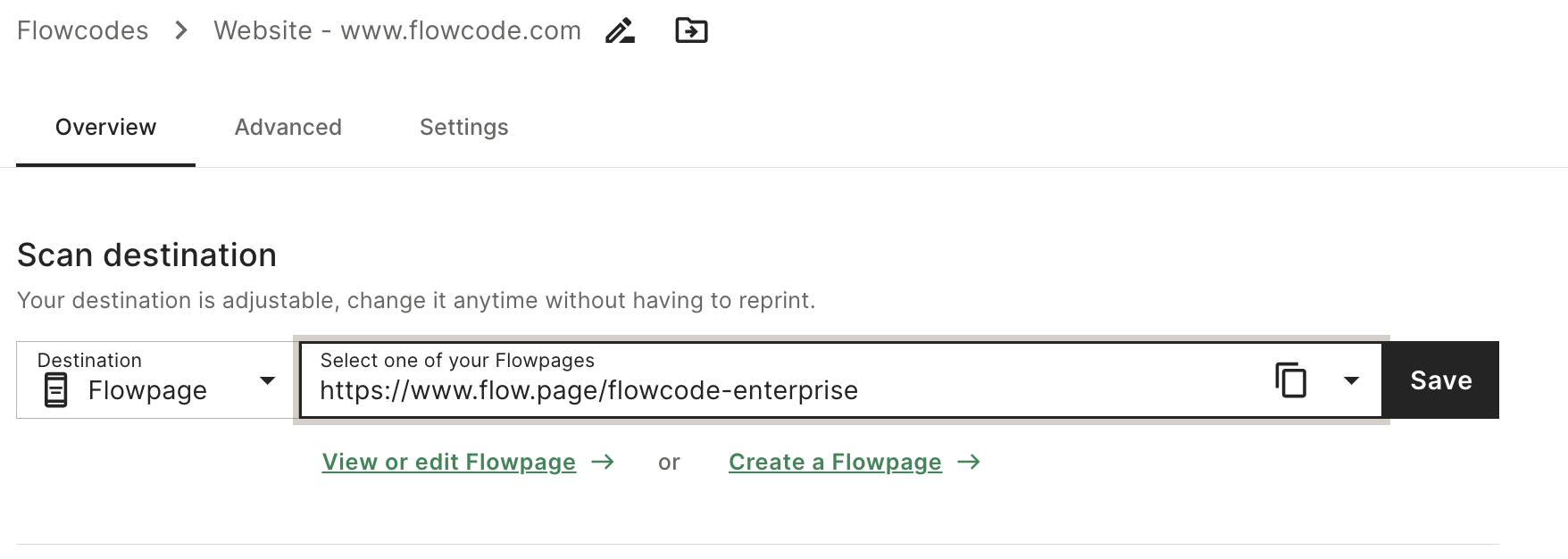
Task: Click the pencil rename icon beside title
Action: (620, 30)
